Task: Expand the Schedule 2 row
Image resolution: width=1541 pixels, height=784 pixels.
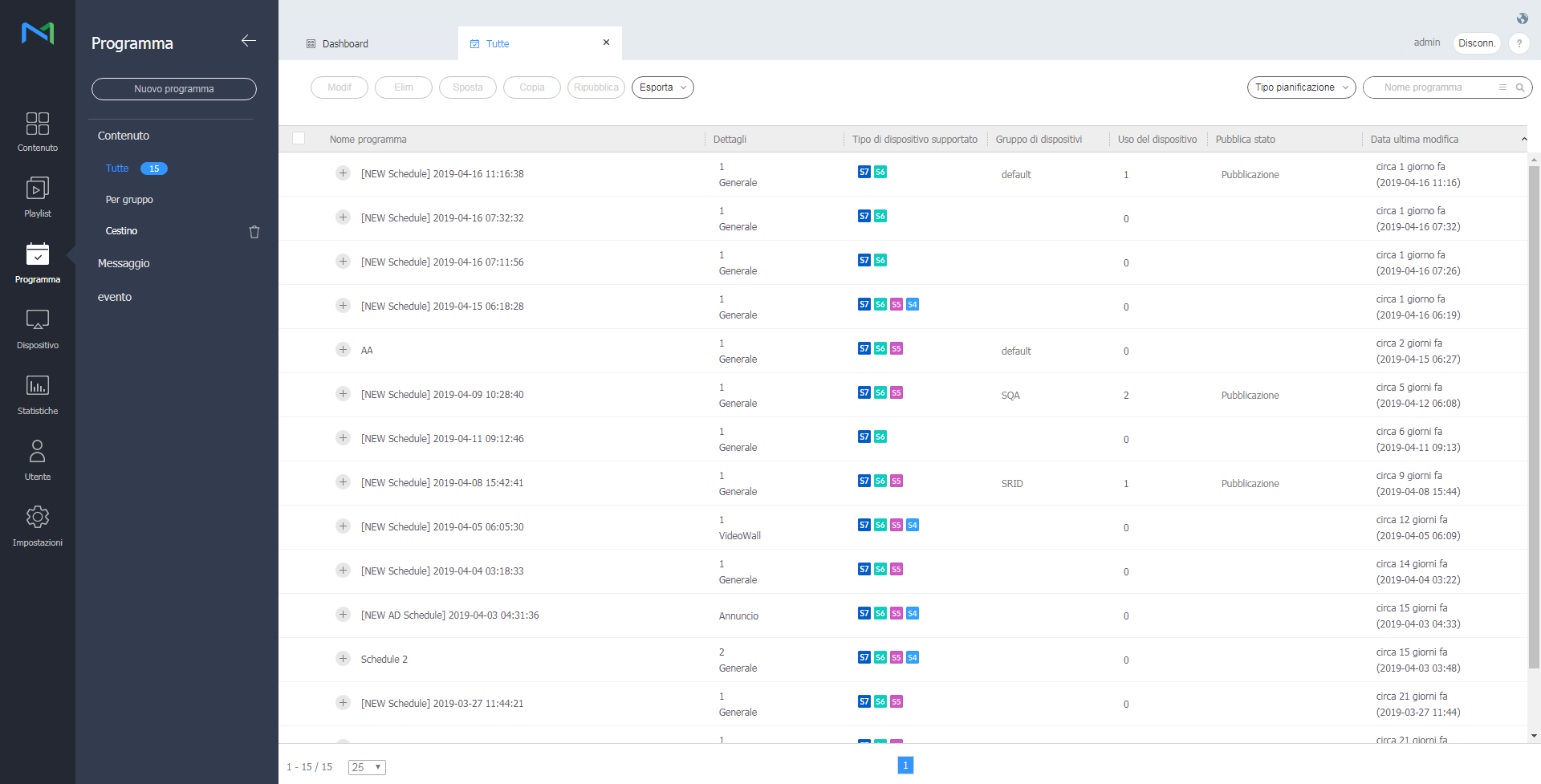Action: 343,659
